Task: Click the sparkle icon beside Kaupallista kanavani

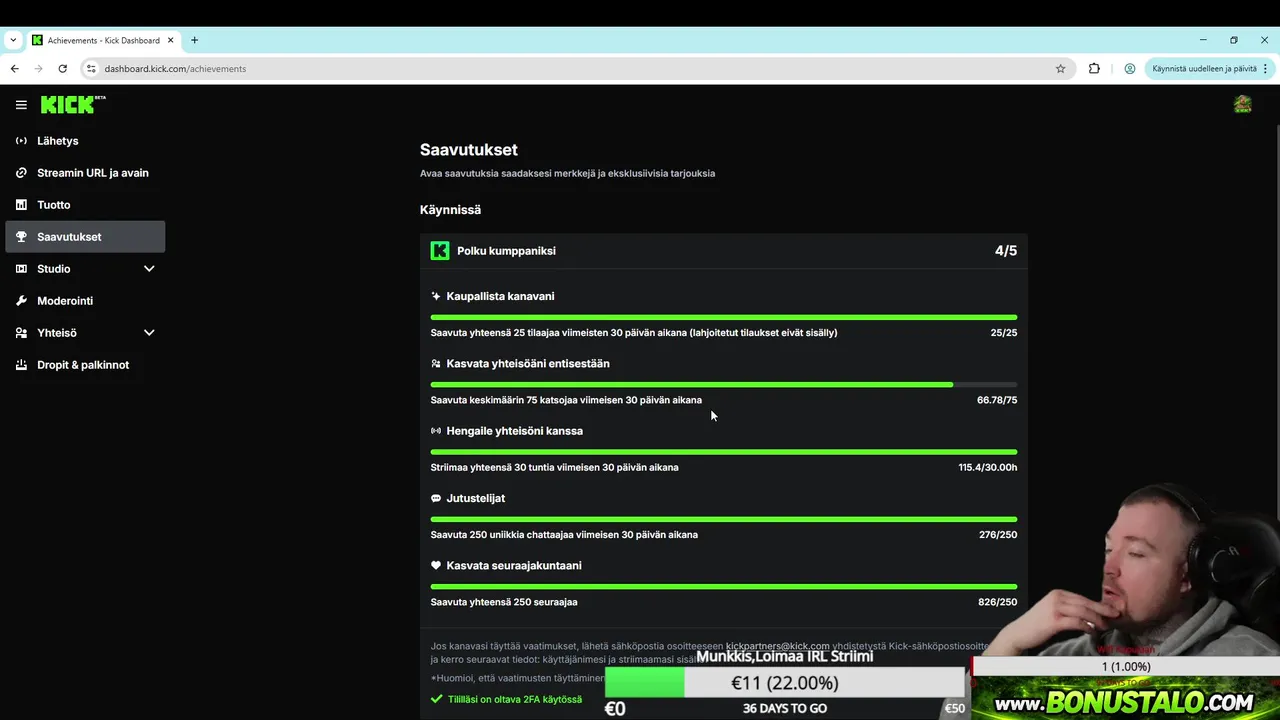Action: [436, 296]
